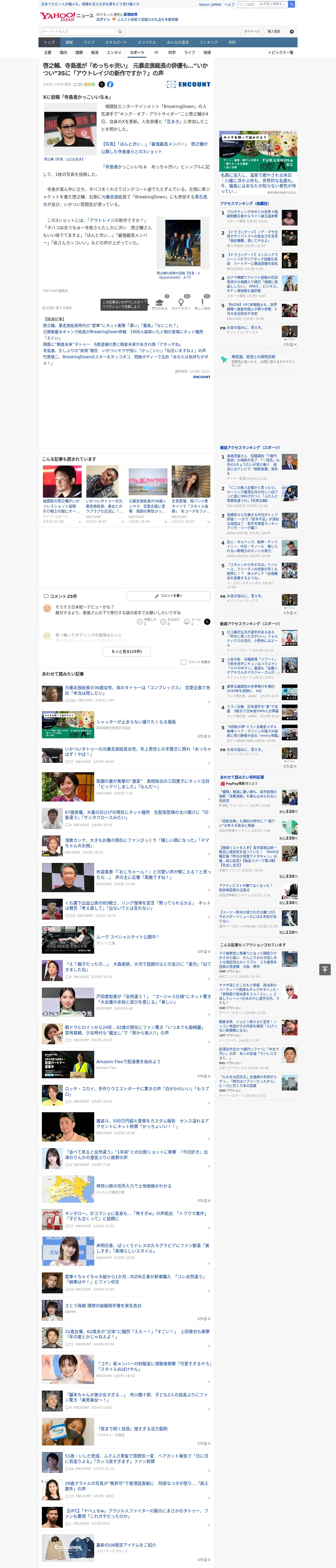Image resolution: width=336 pixels, height=1568 pixels.
Task: Click the web search magnifier button
Action: click(x=292, y=4)
